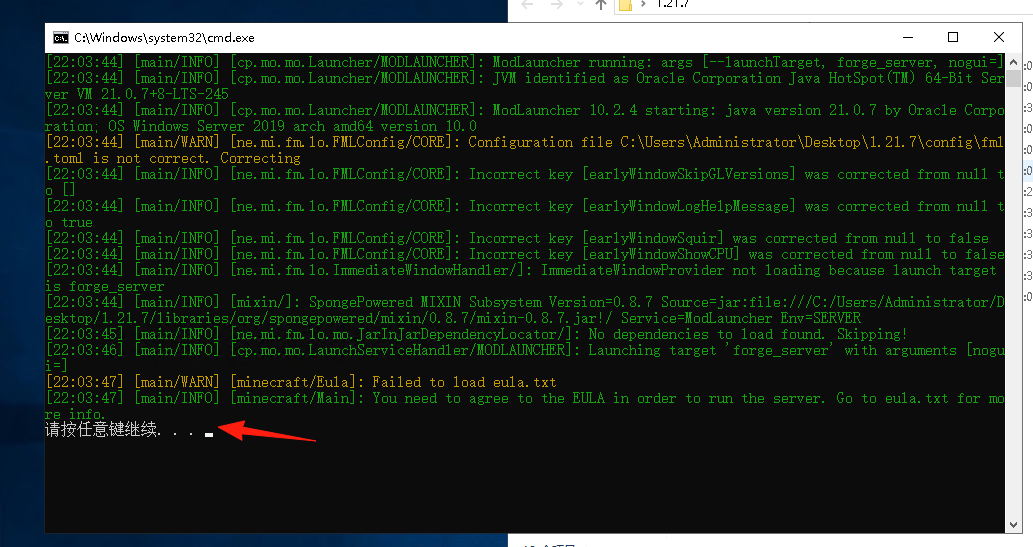The image size is (1033, 547).
Task: Click the folder icon in Explorer address bar
Action: (625, 5)
